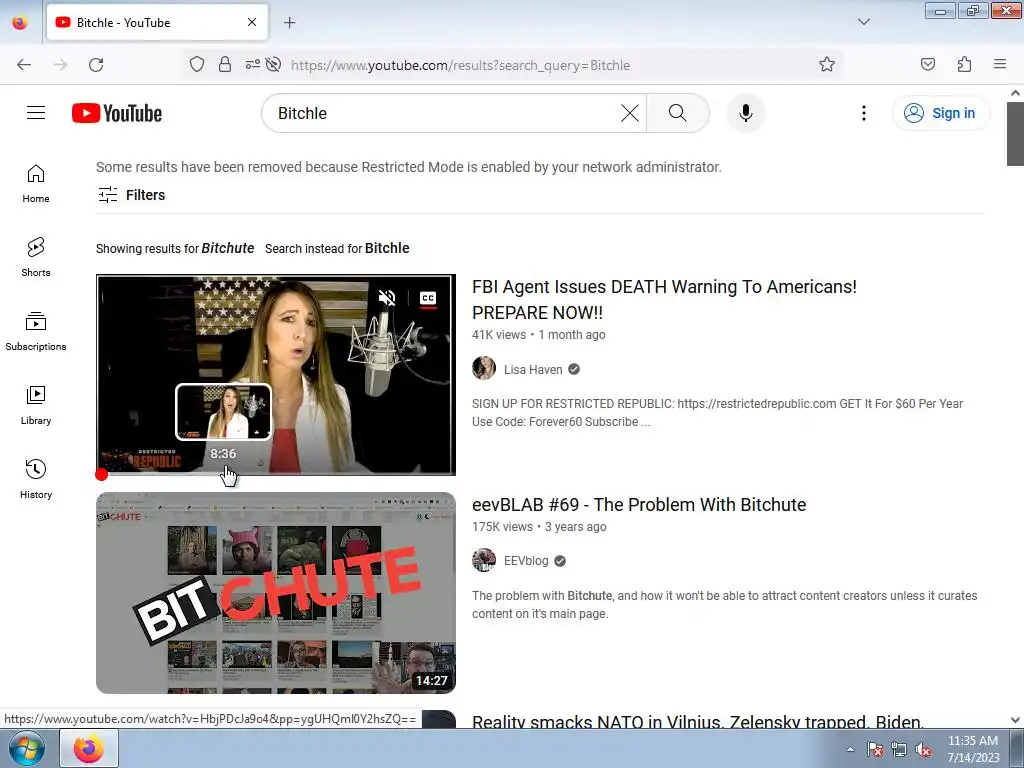Image resolution: width=1024 pixels, height=768 pixels.
Task: Click the scrollbar up arrow
Action: coord(1015,93)
